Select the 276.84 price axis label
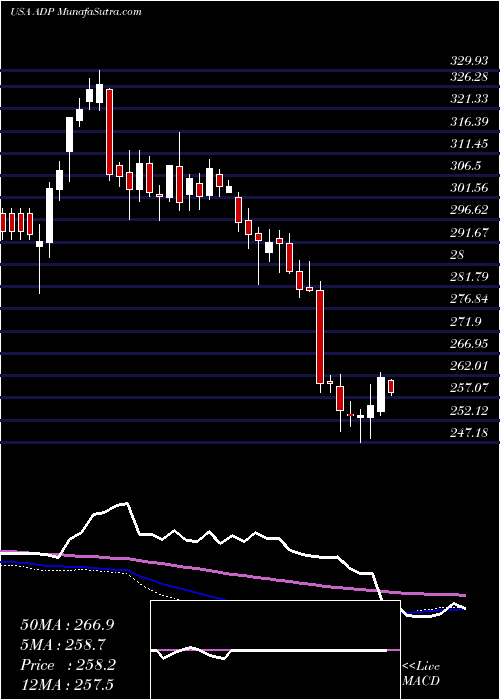Viewport: 500px width, 700px height. (x=469, y=299)
